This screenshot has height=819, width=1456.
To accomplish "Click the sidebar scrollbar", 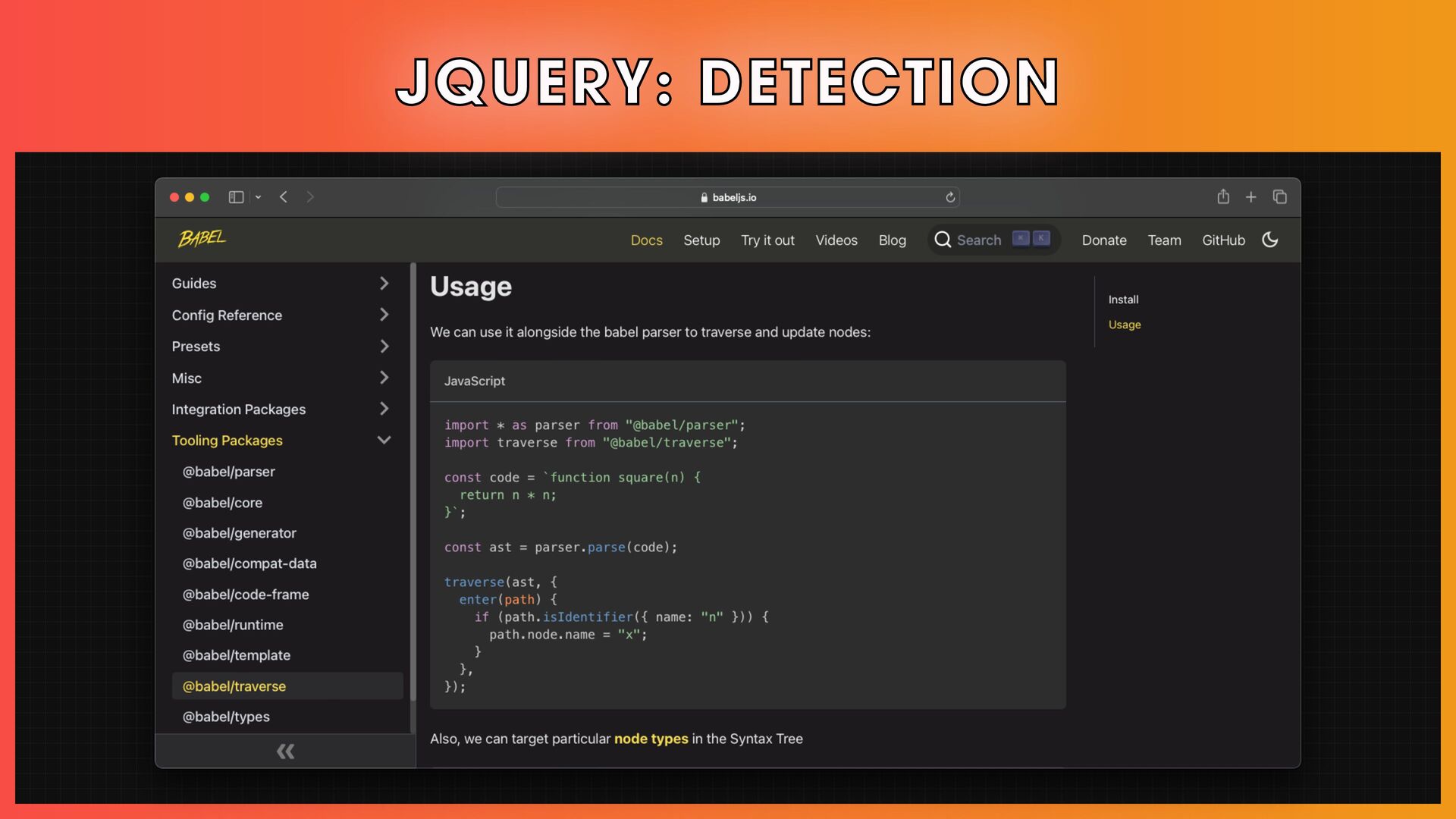I will 413,485.
